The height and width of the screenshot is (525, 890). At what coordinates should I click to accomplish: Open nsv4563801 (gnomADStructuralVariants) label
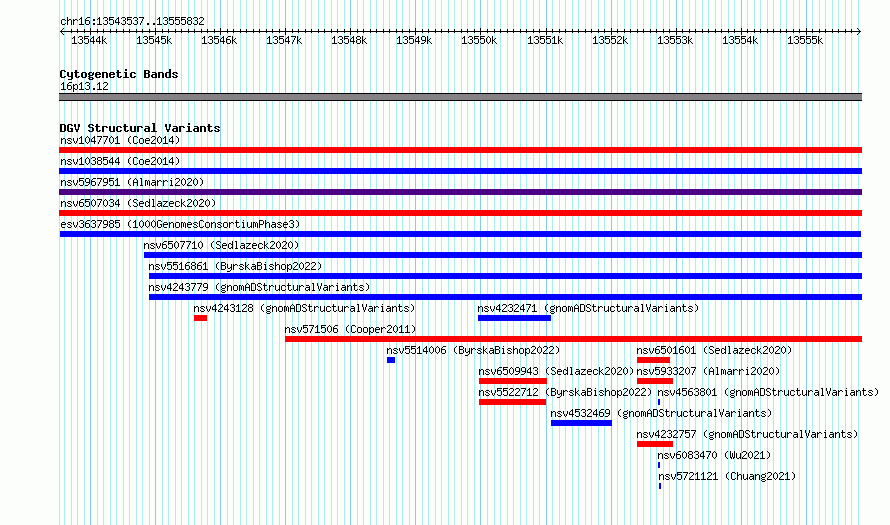(x=768, y=392)
